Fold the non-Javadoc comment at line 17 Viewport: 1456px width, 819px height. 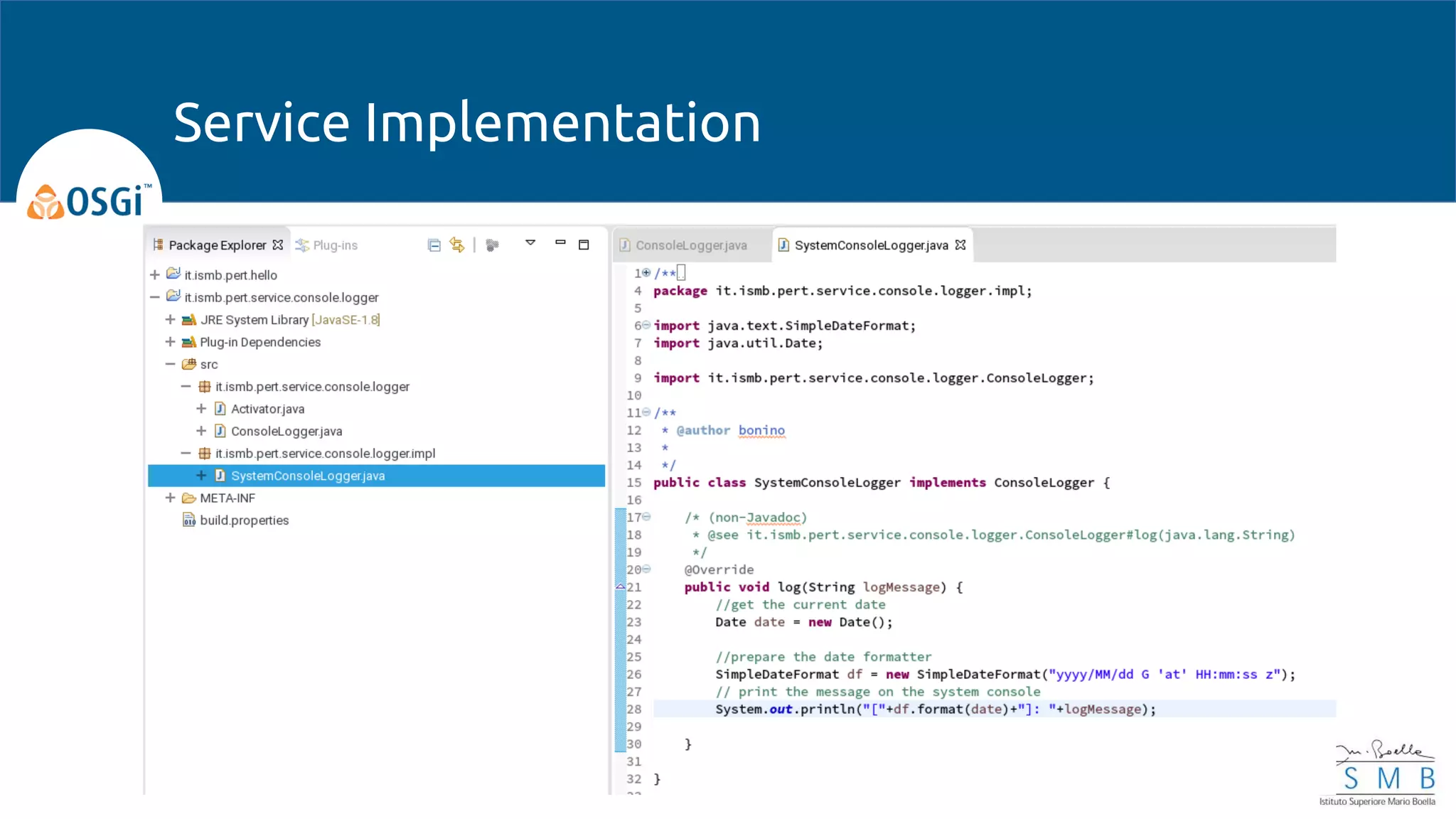[x=646, y=517]
